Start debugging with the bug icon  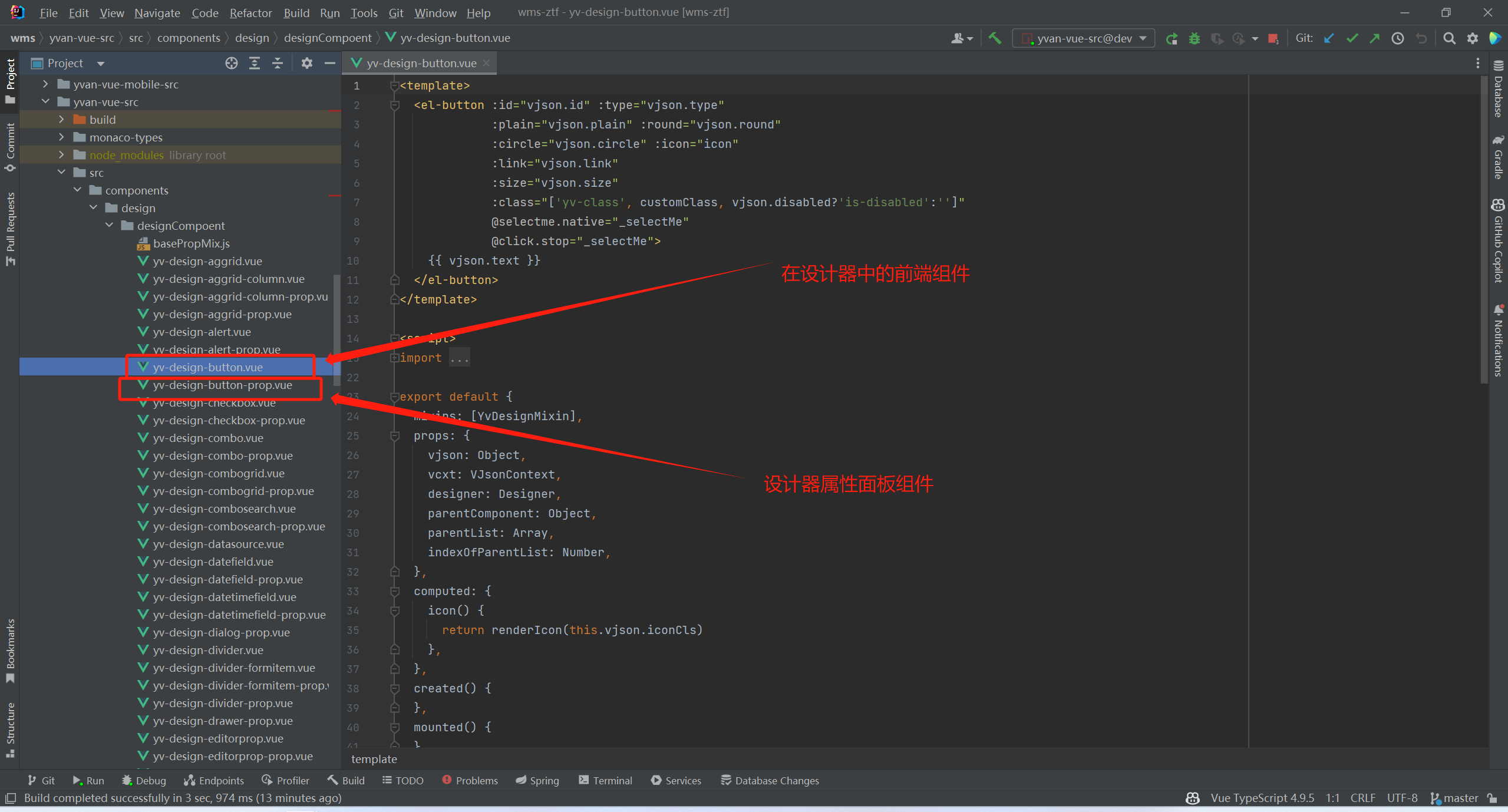(x=1194, y=38)
